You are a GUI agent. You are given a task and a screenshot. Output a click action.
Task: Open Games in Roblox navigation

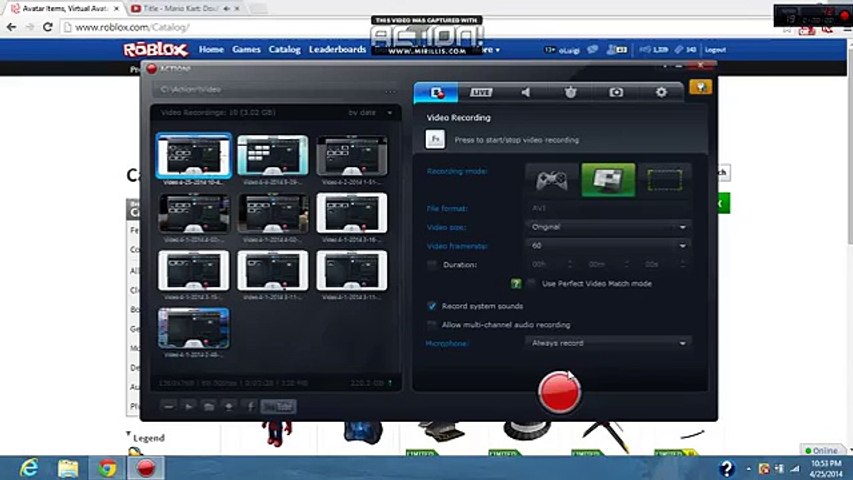tap(246, 50)
